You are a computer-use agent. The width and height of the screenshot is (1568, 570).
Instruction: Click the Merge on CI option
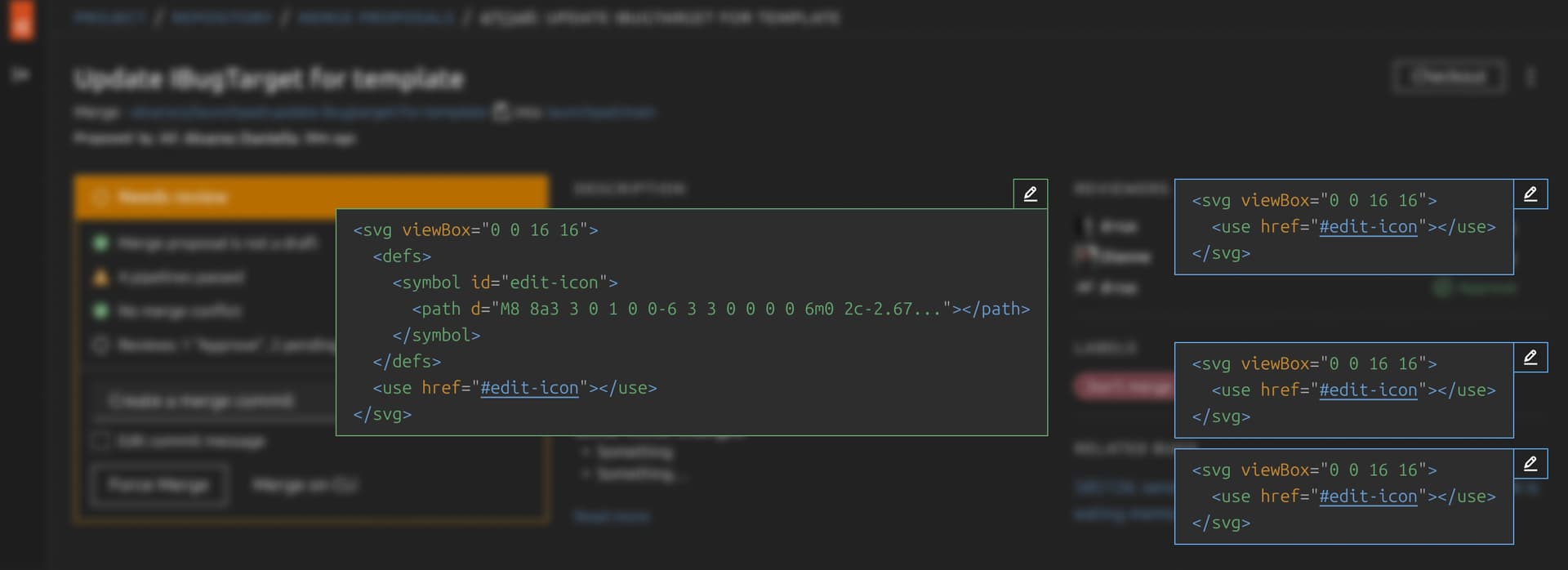coord(304,485)
